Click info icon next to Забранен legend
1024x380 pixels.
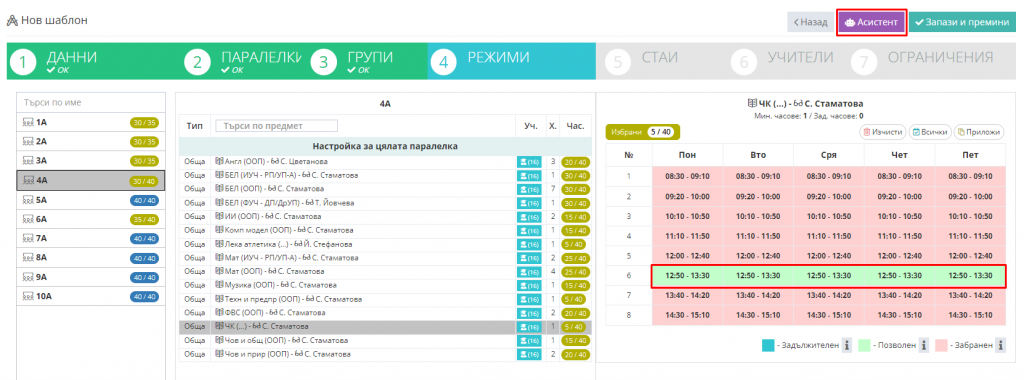[1000, 345]
